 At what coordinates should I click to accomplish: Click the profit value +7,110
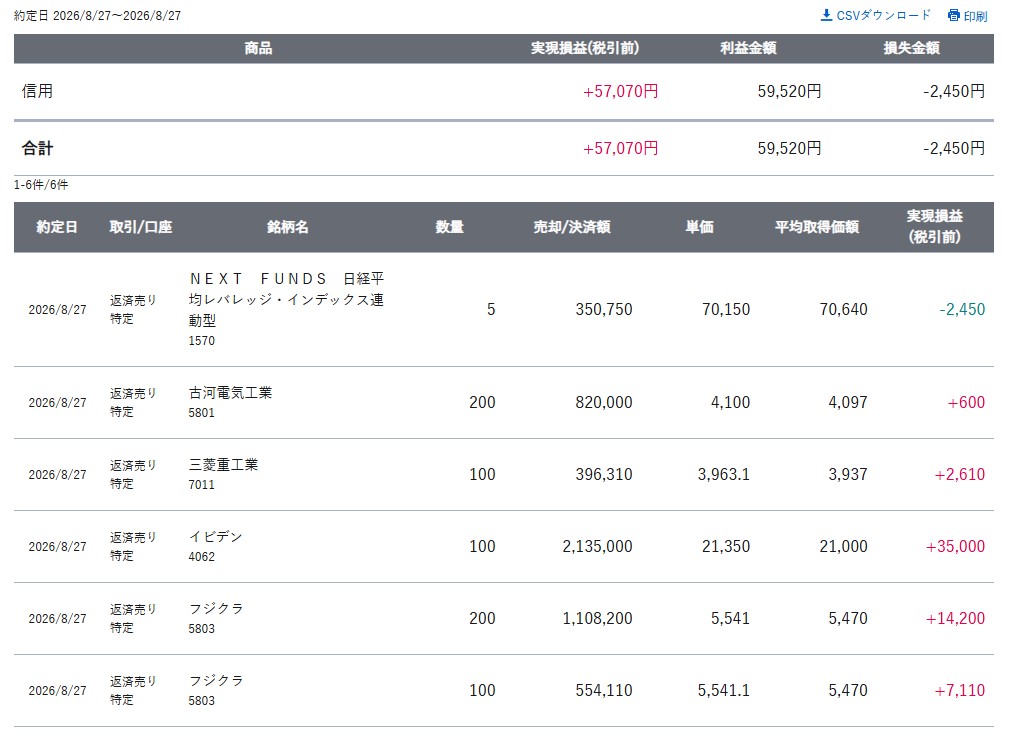click(x=960, y=691)
